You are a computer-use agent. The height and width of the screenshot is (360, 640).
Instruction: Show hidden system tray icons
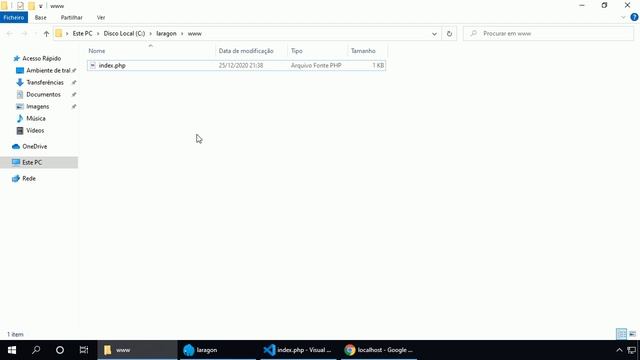[x=619, y=350]
